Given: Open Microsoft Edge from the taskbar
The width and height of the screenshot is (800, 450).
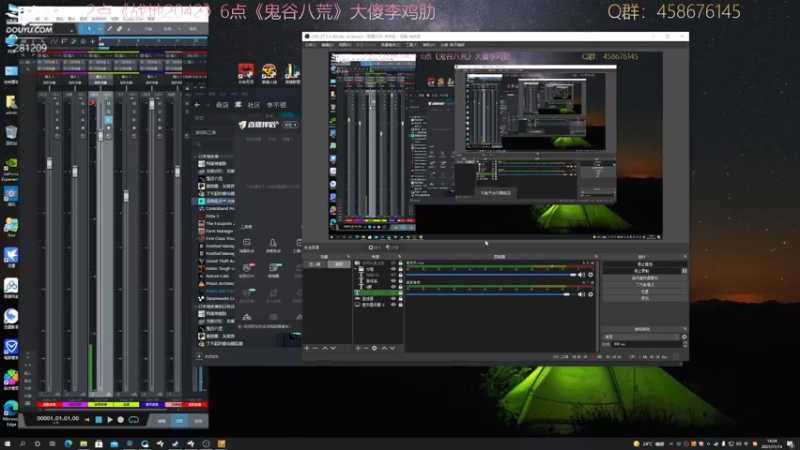Looking at the screenshot, I should (68, 444).
